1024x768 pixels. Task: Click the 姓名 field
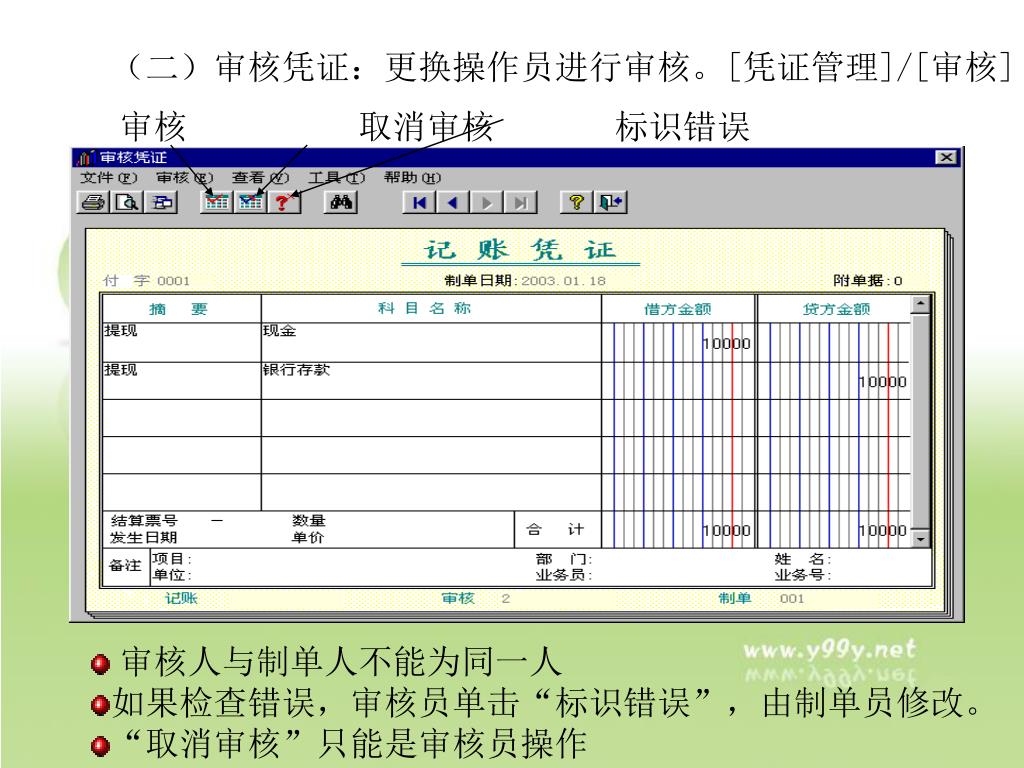pos(803,559)
